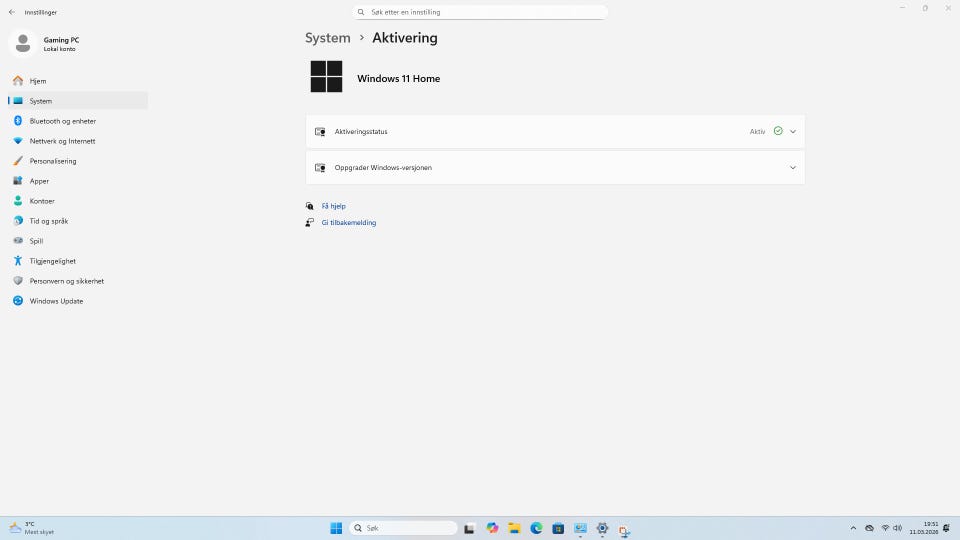Image resolution: width=960 pixels, height=540 pixels.
Task: Click the Gi tilbakemelding link
Action: click(x=349, y=223)
